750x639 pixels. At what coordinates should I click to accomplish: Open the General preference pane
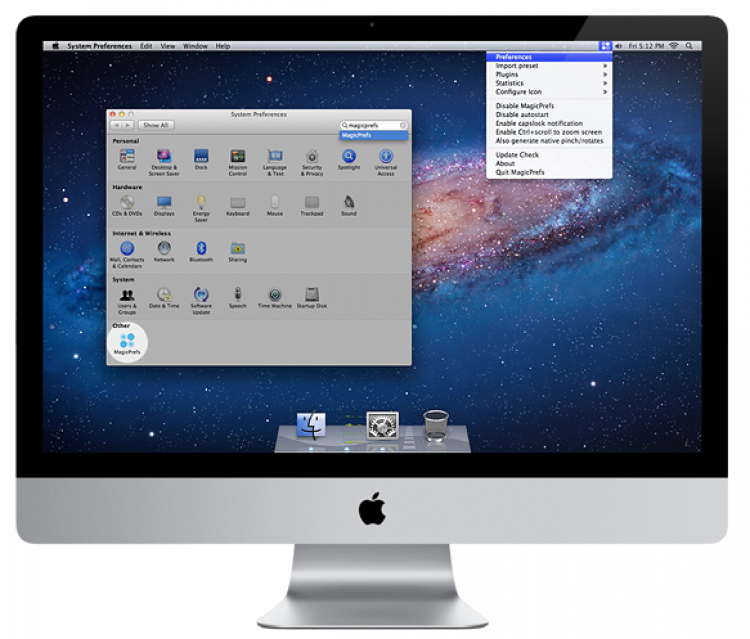point(127,159)
